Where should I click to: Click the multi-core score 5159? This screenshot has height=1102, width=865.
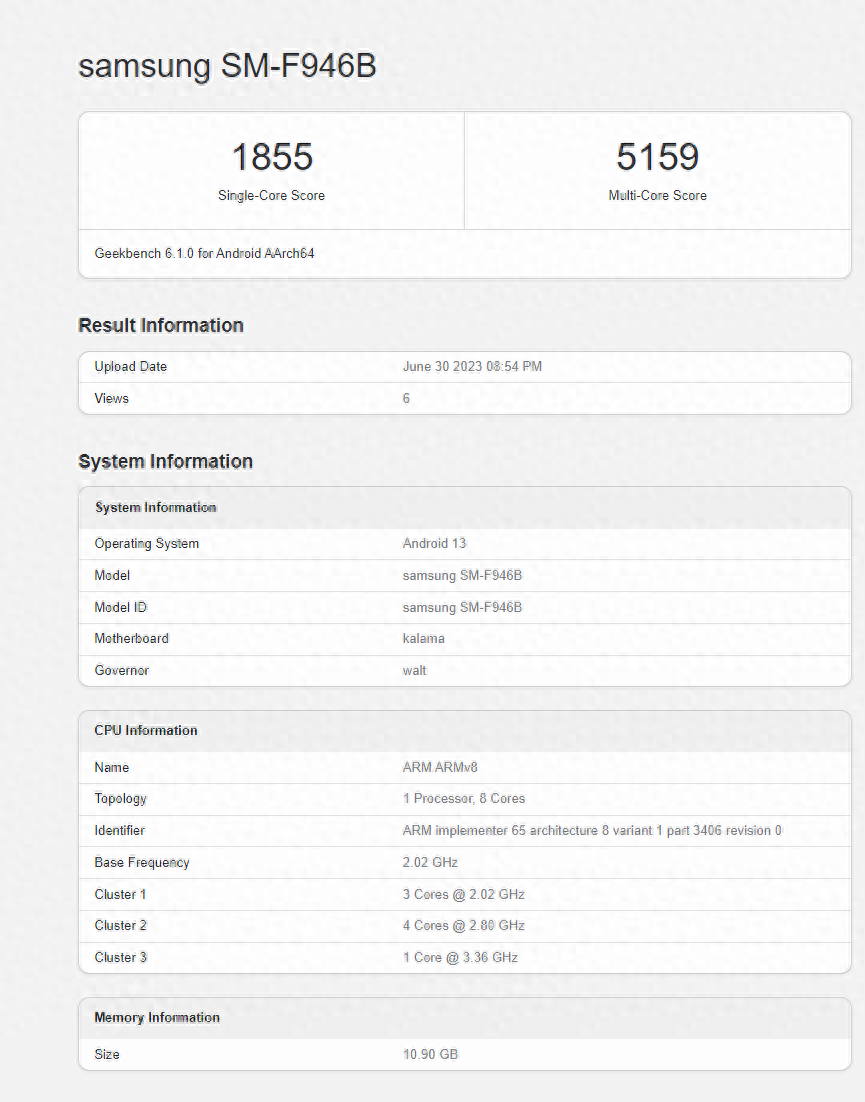[x=657, y=157]
